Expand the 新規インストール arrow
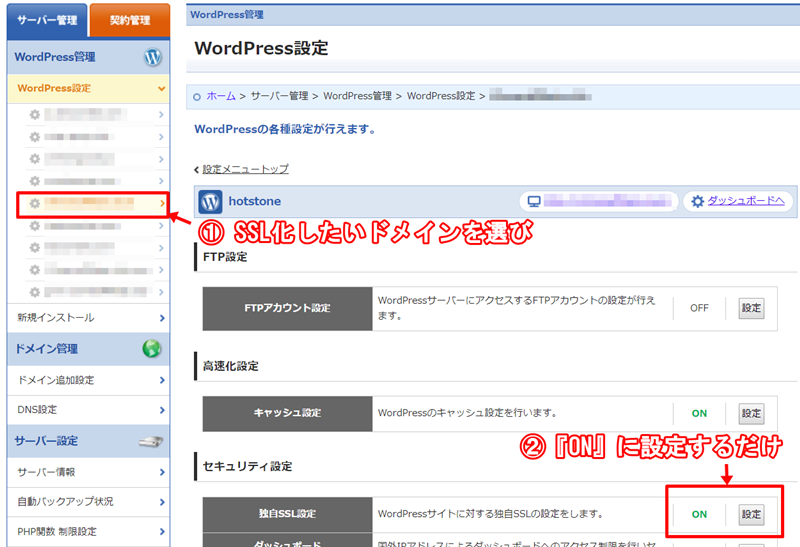Viewport: 800px width, 547px height. [162, 318]
